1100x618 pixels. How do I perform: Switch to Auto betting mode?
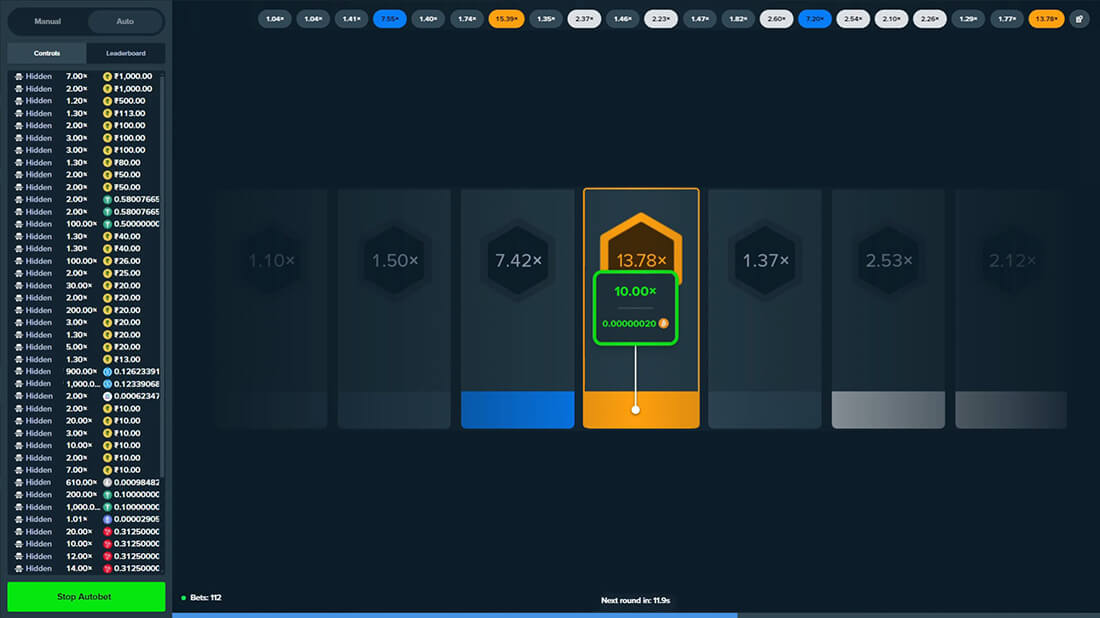pos(125,21)
